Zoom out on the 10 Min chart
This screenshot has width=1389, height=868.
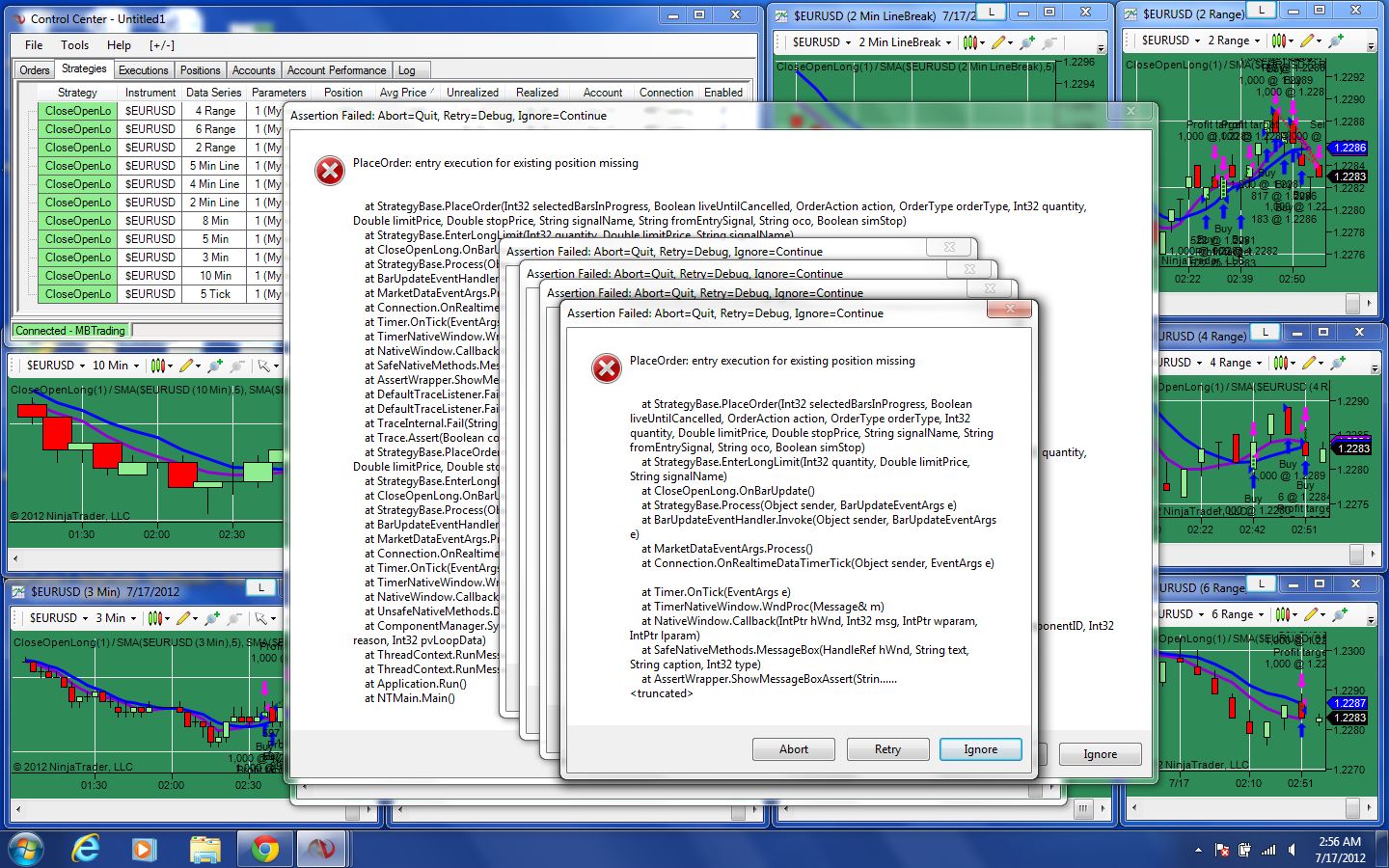pos(237,366)
